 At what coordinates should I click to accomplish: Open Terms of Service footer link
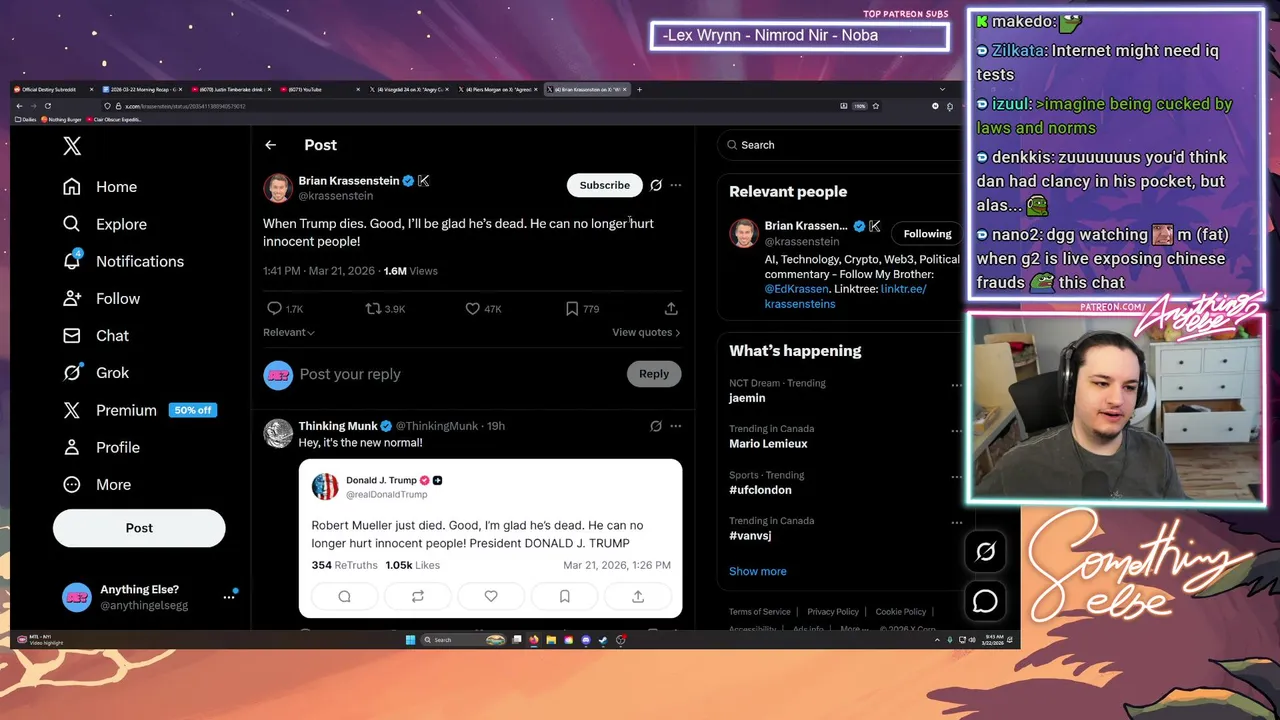tap(759, 612)
